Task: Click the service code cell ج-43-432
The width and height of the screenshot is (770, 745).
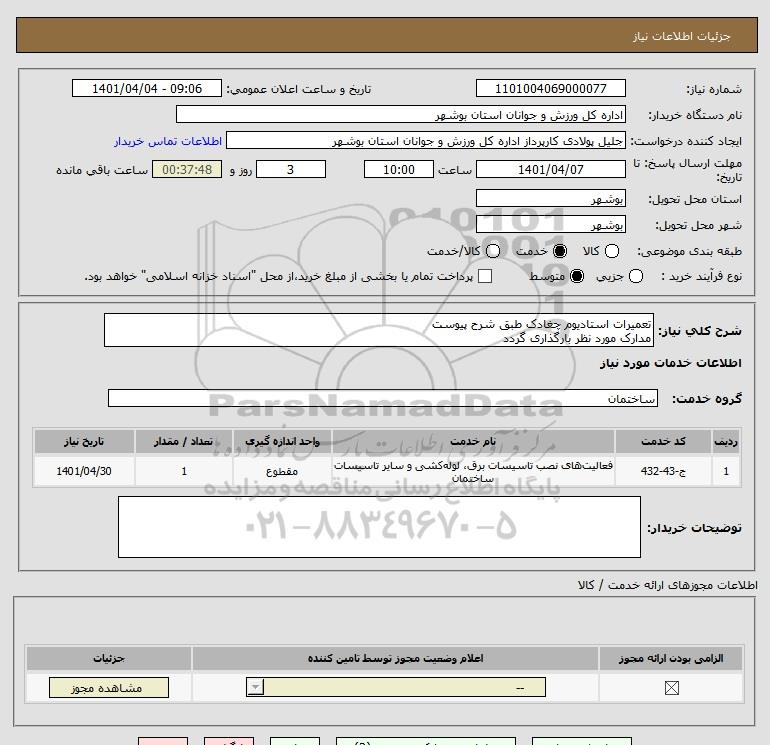Action: click(663, 471)
